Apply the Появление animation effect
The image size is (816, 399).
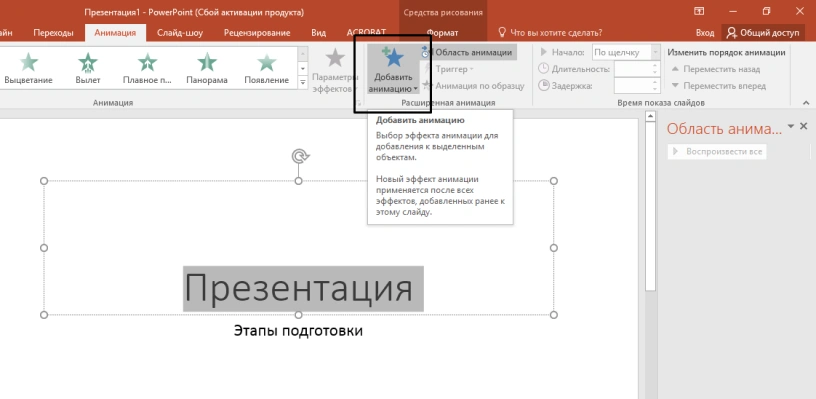click(x=266, y=68)
